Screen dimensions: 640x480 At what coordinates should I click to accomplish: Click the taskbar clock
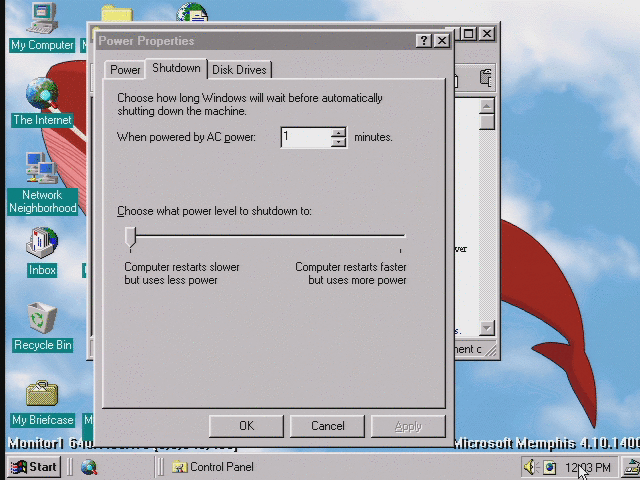[588, 467]
